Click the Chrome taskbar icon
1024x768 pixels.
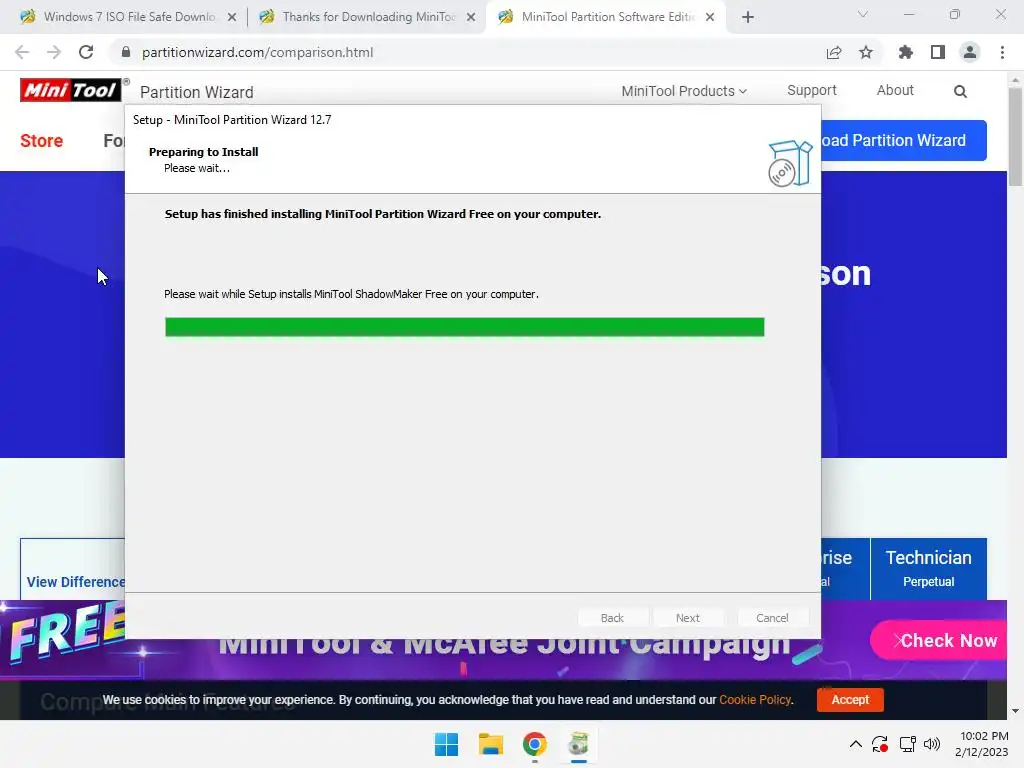(x=535, y=744)
